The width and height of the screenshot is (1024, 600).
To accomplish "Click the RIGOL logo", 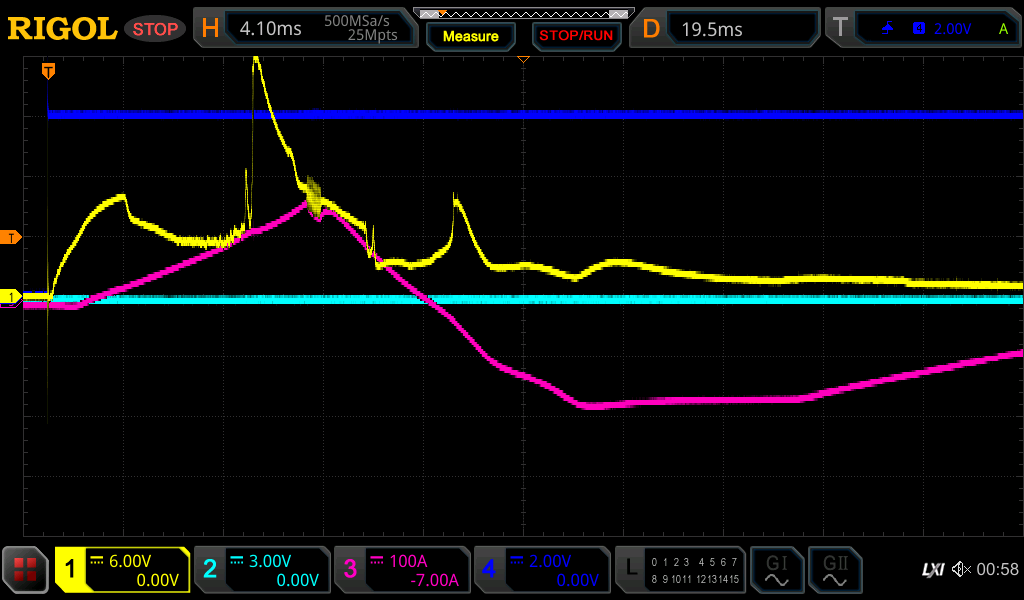I will pos(62,28).
